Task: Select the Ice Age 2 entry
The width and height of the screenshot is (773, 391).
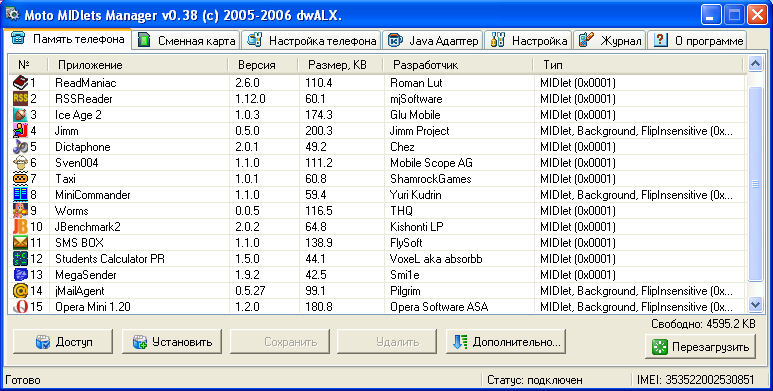Action: click(x=78, y=115)
